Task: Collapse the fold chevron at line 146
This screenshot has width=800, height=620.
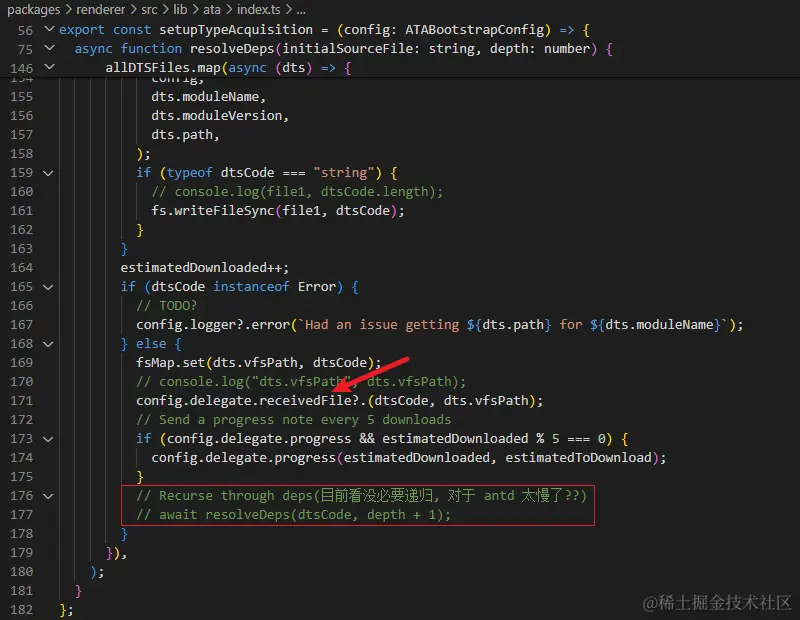Action: pos(49,67)
